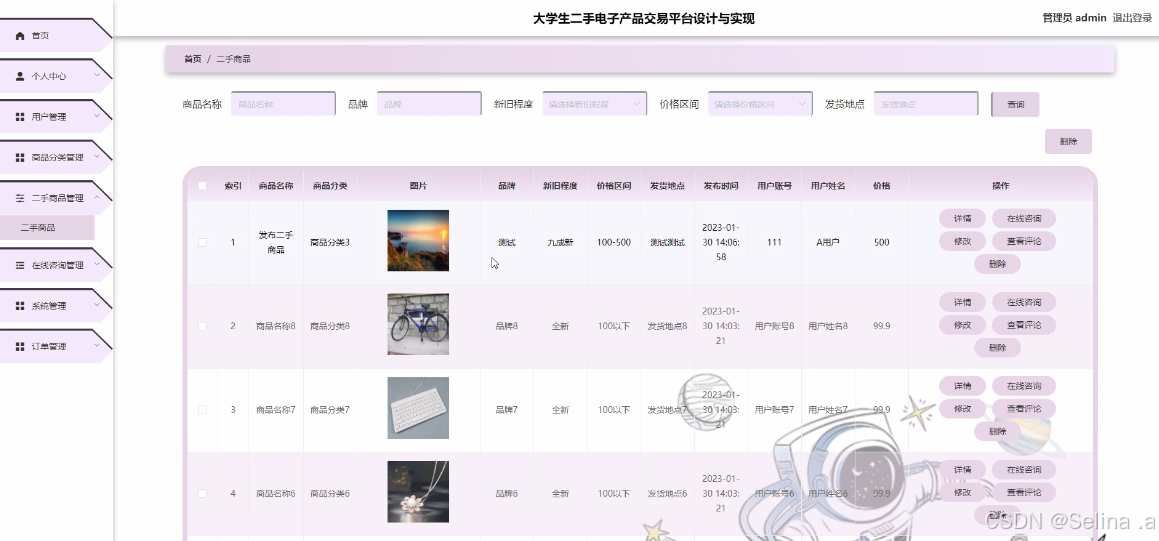Click 查看评论 for 发布二手商品 row
The height and width of the screenshot is (541, 1159).
tap(1024, 241)
